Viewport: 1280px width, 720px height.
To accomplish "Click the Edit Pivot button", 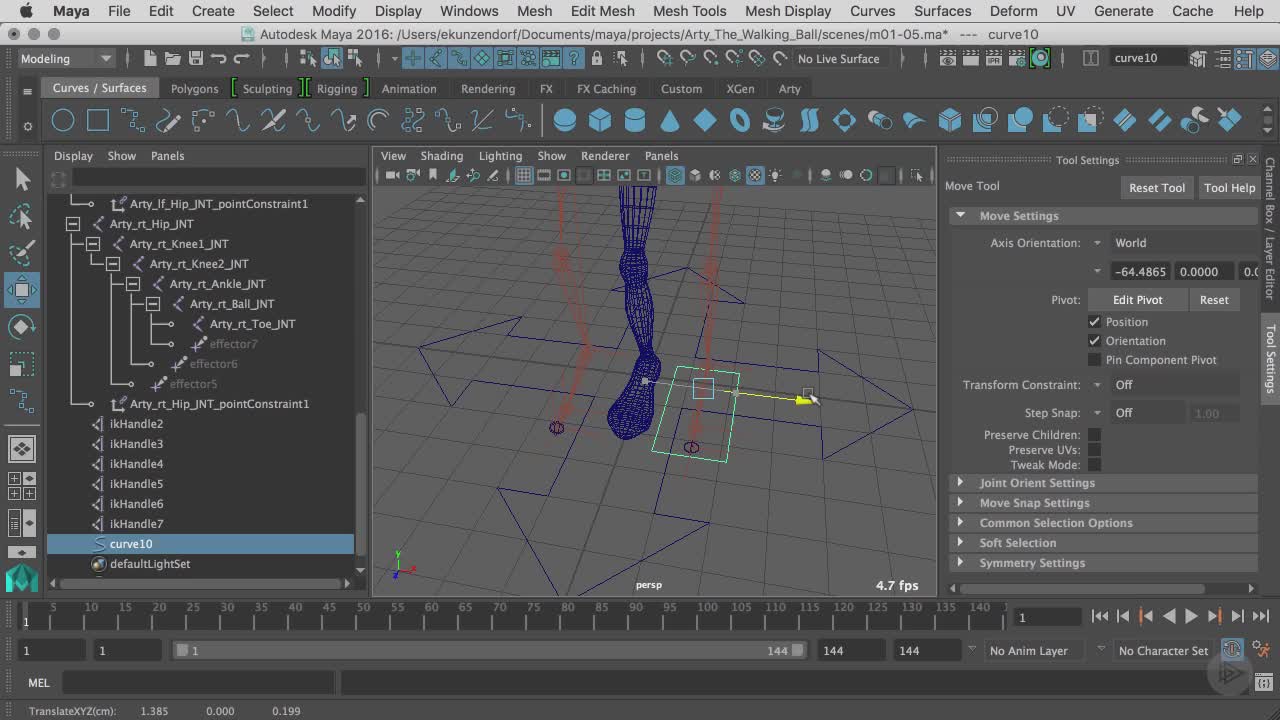I will click(x=1137, y=300).
